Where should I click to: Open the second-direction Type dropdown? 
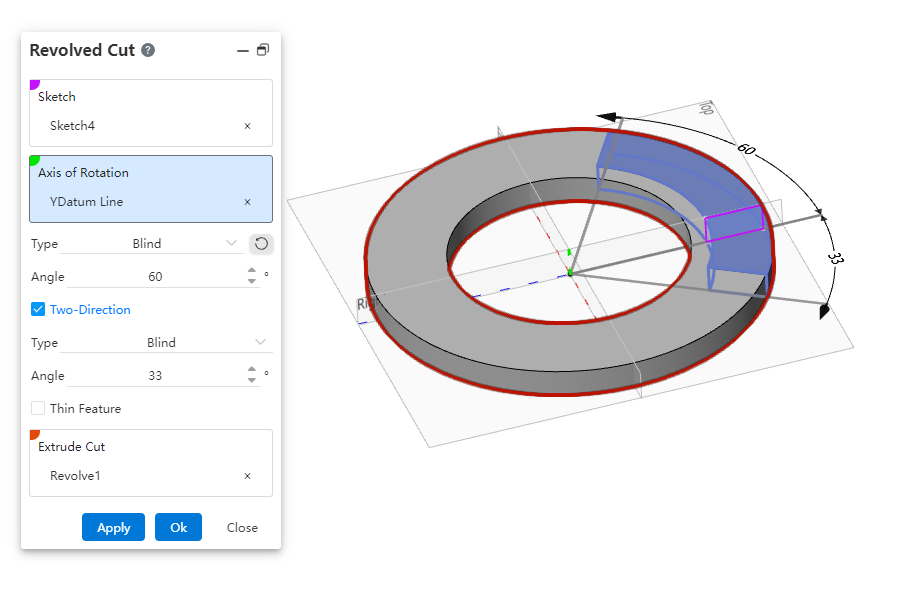click(x=166, y=343)
